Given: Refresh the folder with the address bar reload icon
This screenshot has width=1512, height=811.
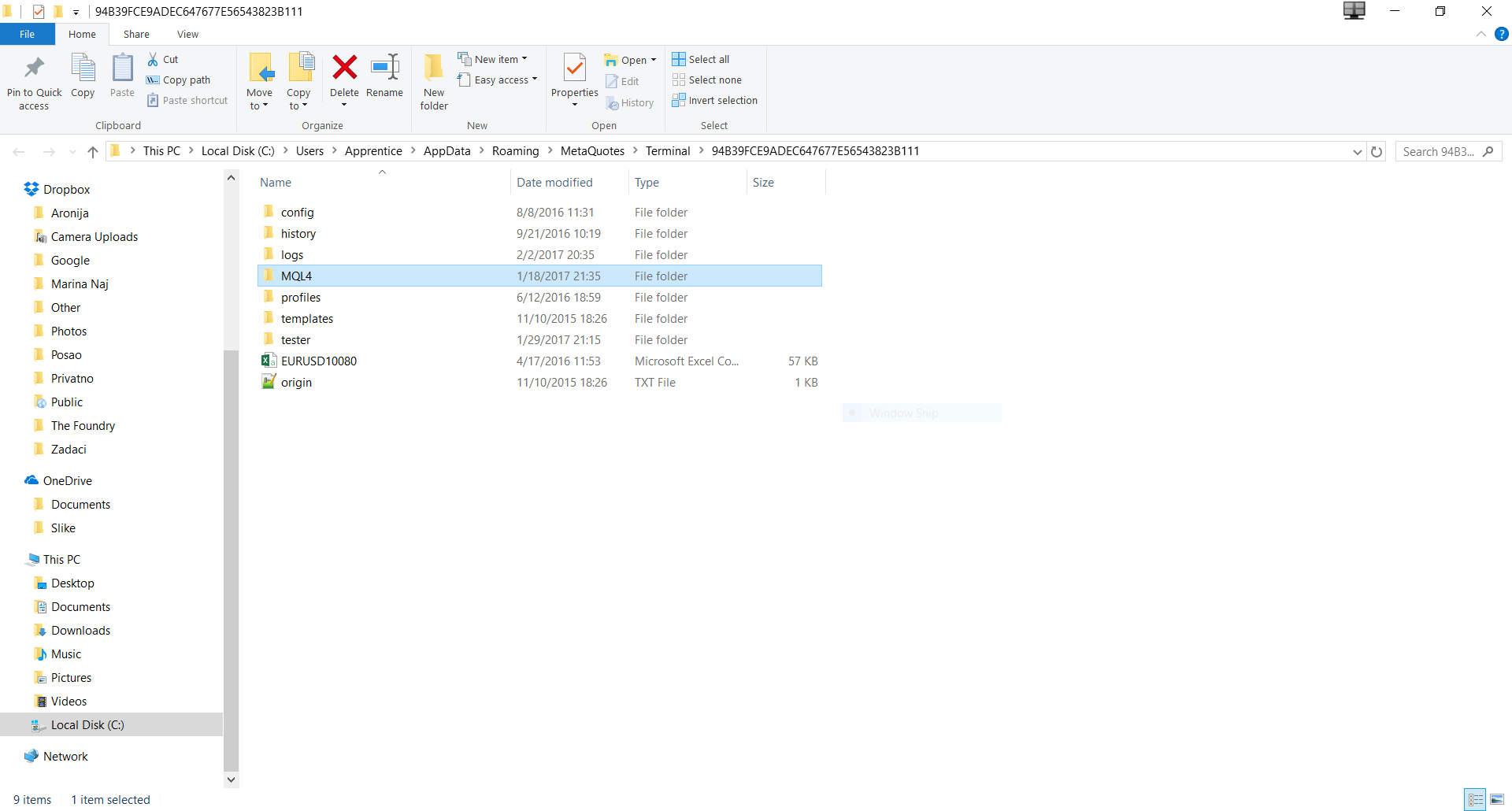Looking at the screenshot, I should coord(1377,151).
